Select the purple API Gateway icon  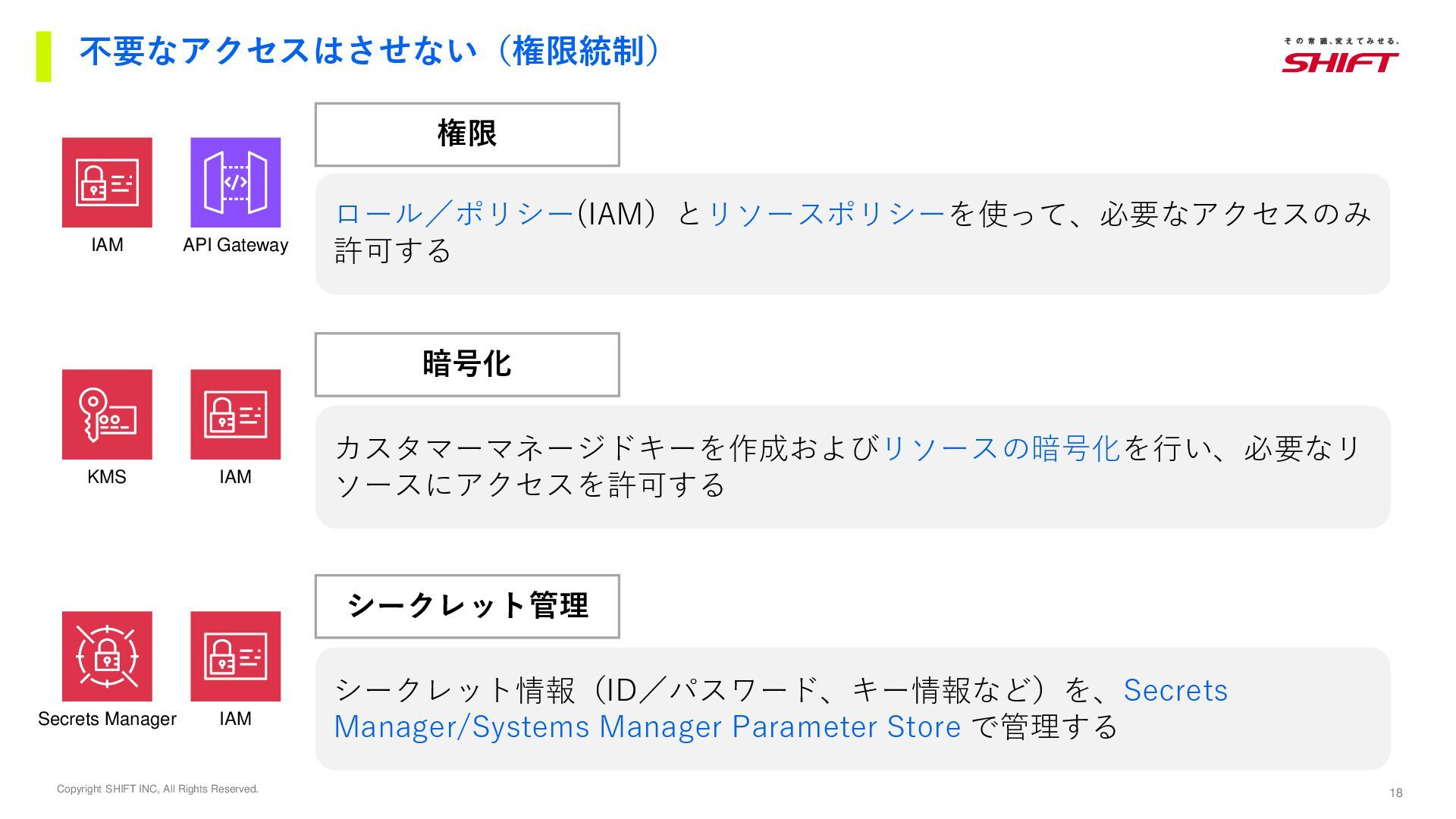[235, 182]
